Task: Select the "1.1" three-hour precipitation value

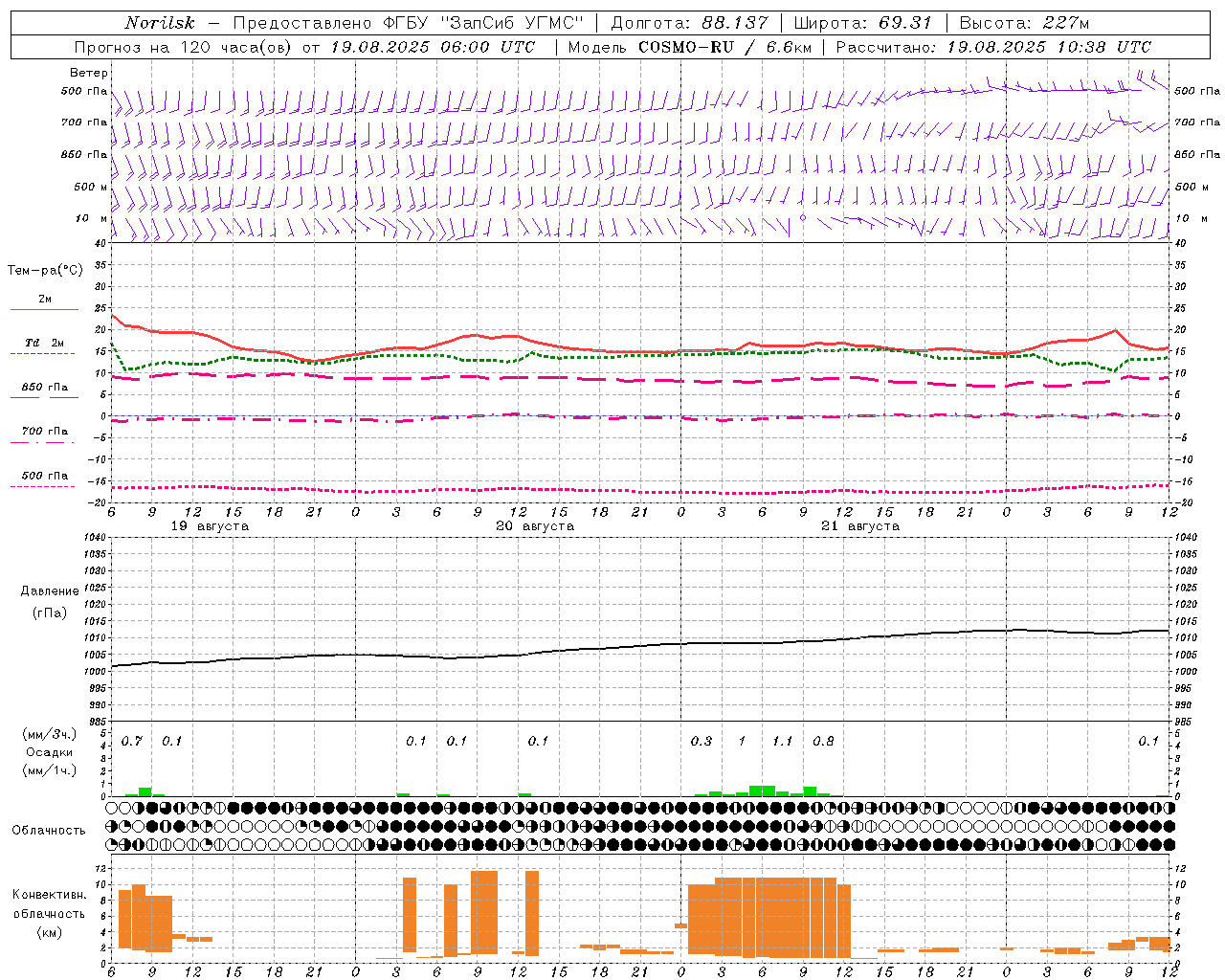Action: pos(783,742)
